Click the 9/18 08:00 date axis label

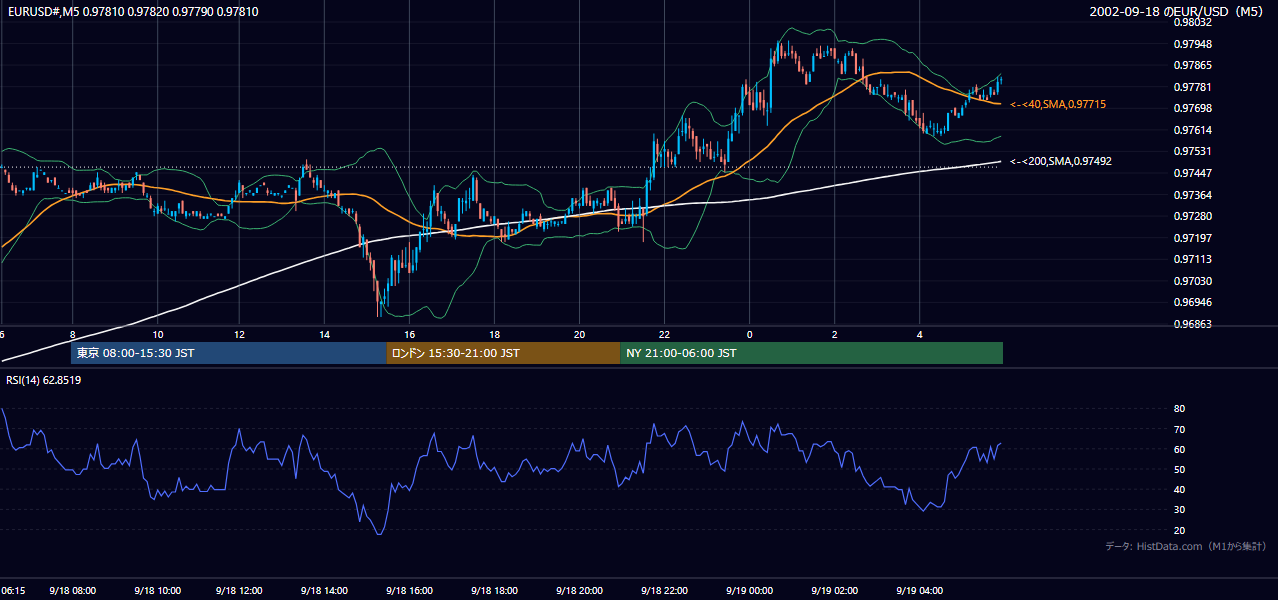tap(72, 591)
